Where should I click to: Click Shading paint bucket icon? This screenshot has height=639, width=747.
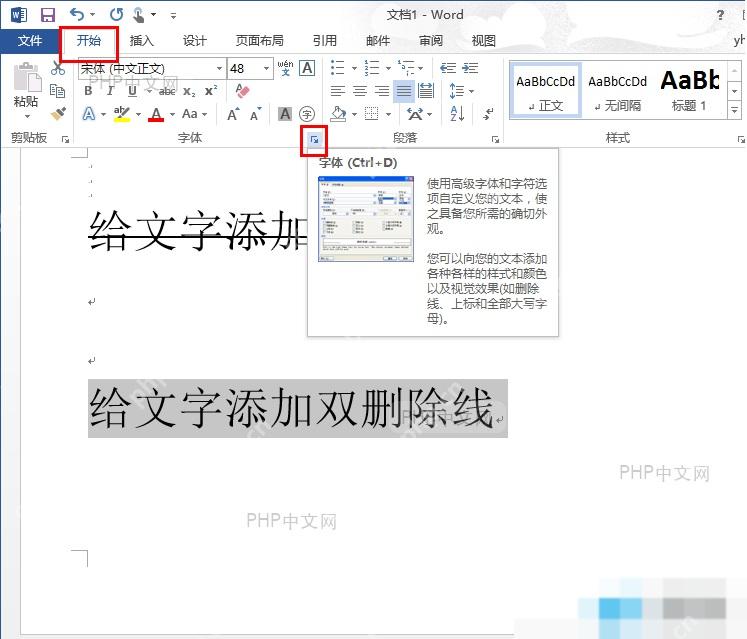pos(338,114)
